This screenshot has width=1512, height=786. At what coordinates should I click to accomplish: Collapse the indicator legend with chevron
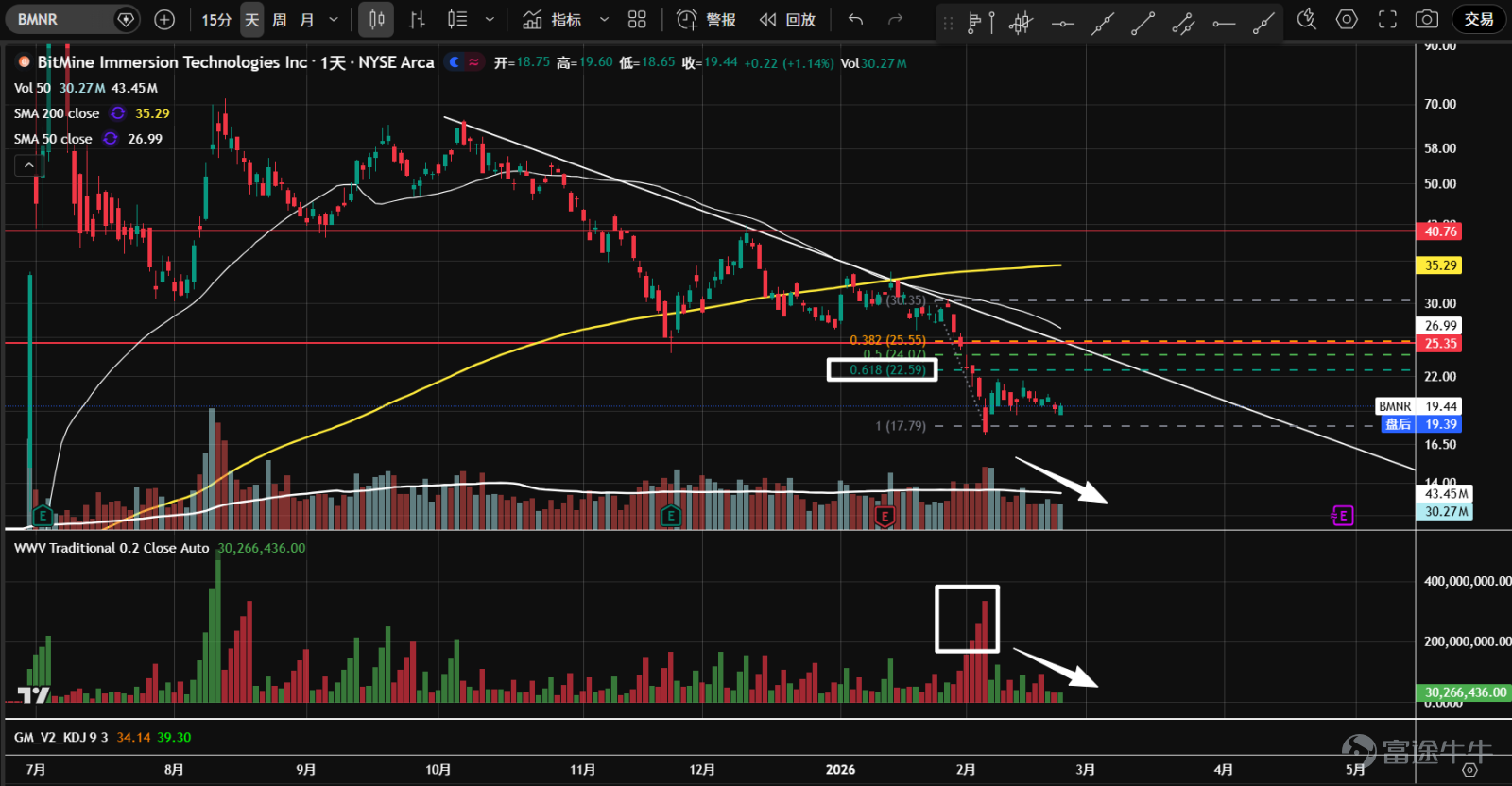pos(29,165)
